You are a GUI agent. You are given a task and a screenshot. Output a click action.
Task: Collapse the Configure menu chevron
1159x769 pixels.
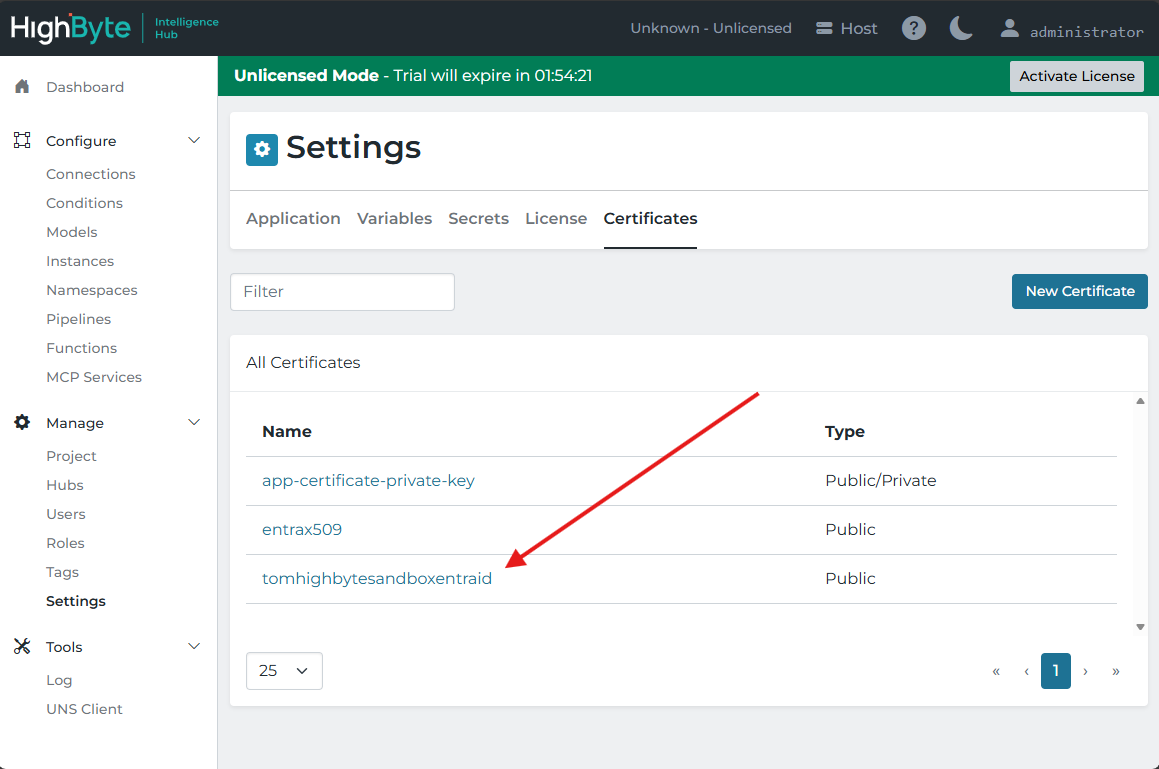(194, 141)
